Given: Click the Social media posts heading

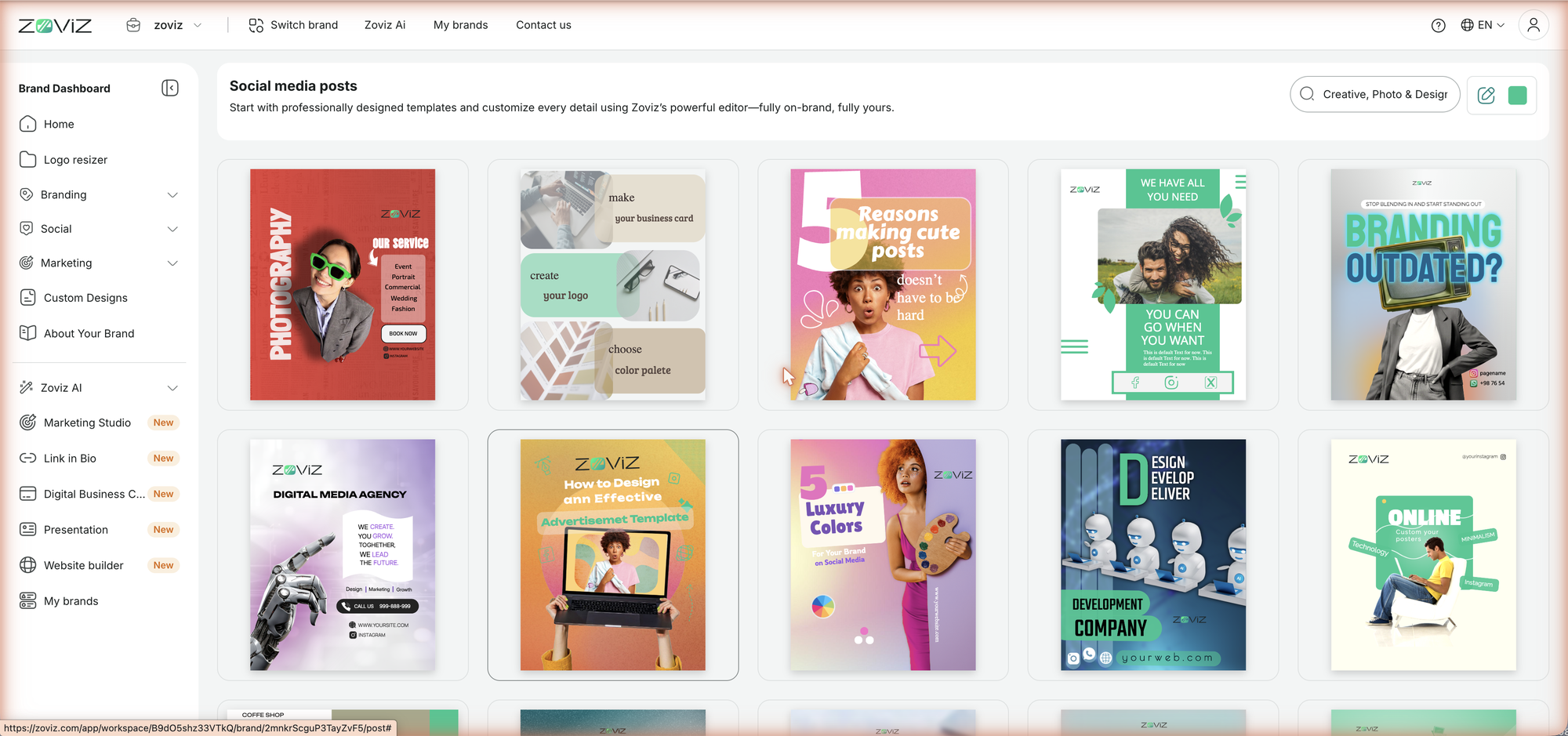Looking at the screenshot, I should click(293, 86).
